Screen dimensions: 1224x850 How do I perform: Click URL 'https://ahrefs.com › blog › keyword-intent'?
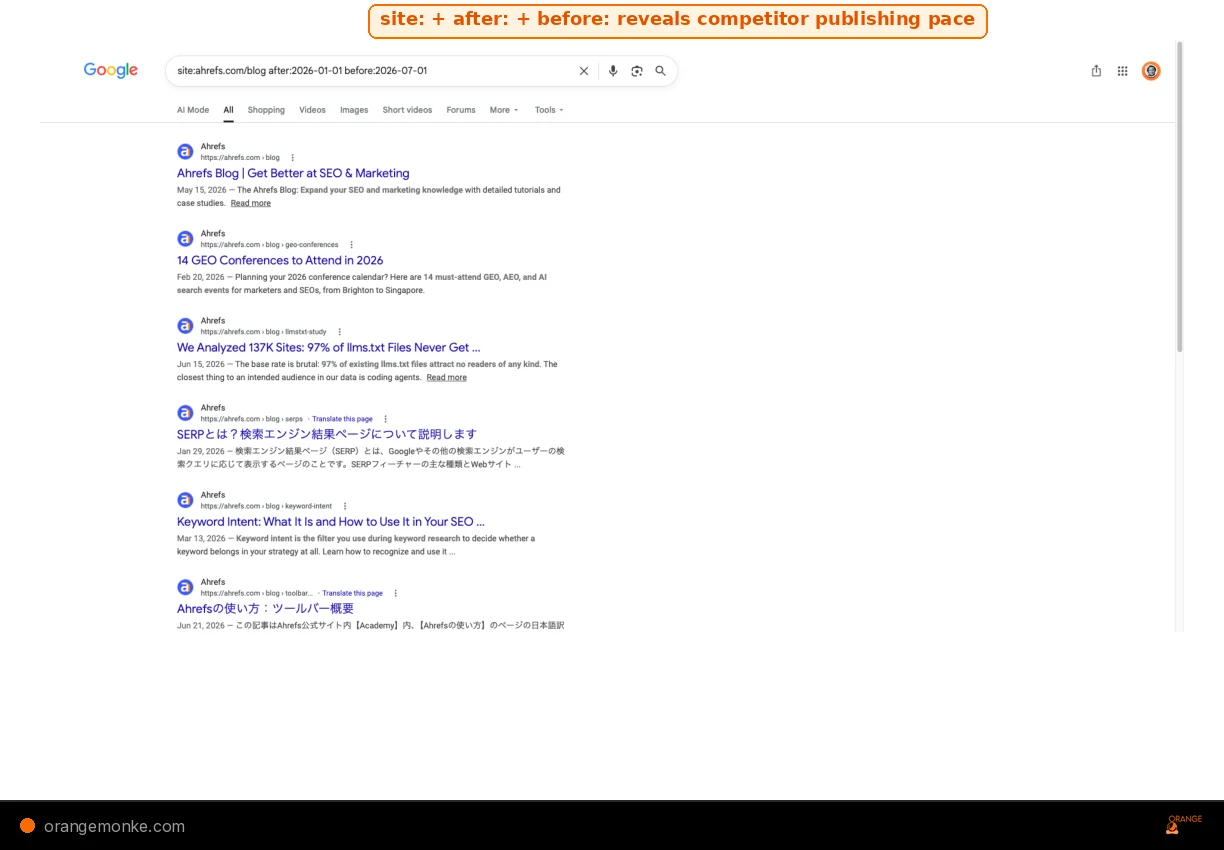266,506
